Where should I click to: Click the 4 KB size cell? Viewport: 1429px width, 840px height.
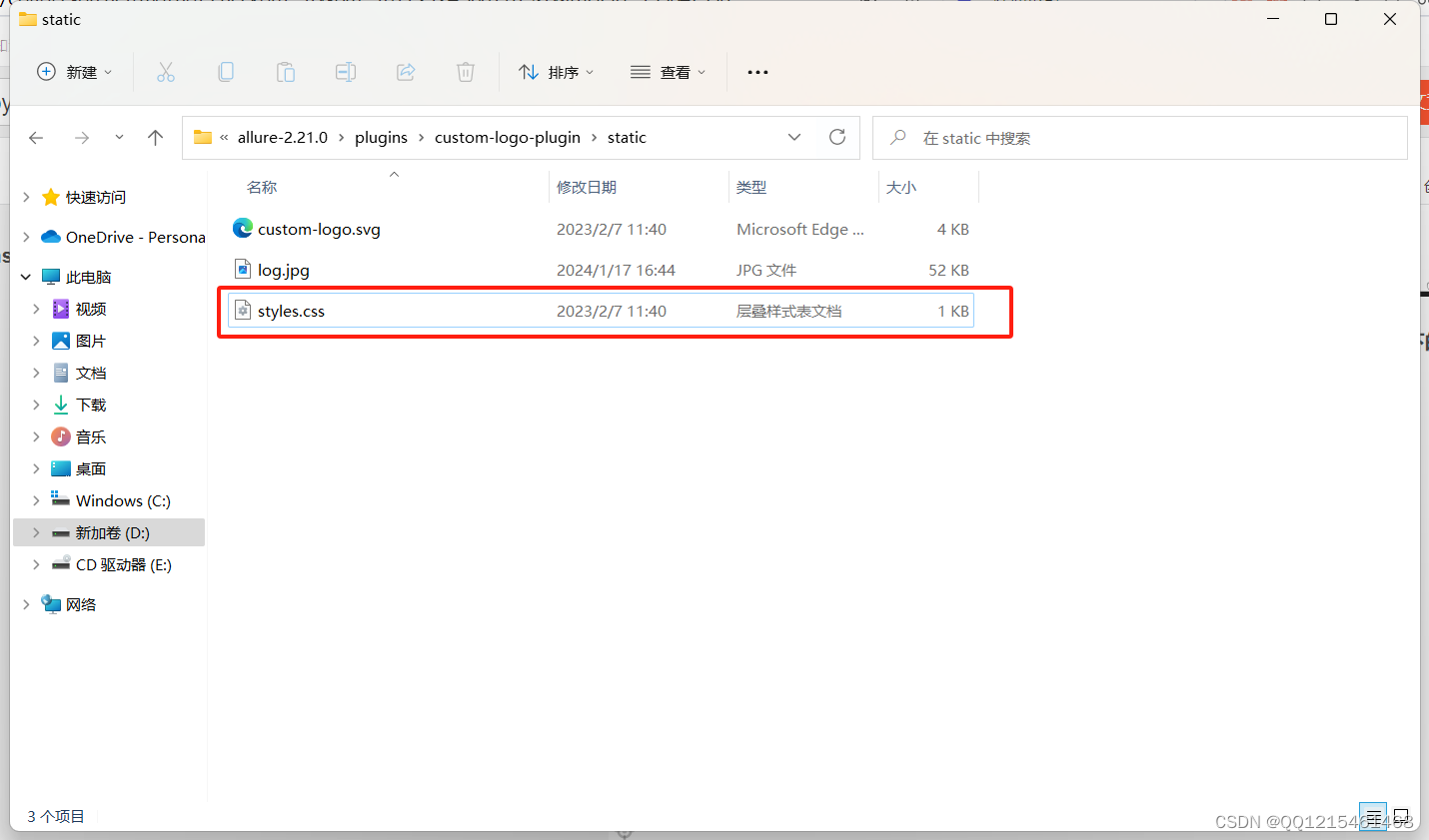953,230
